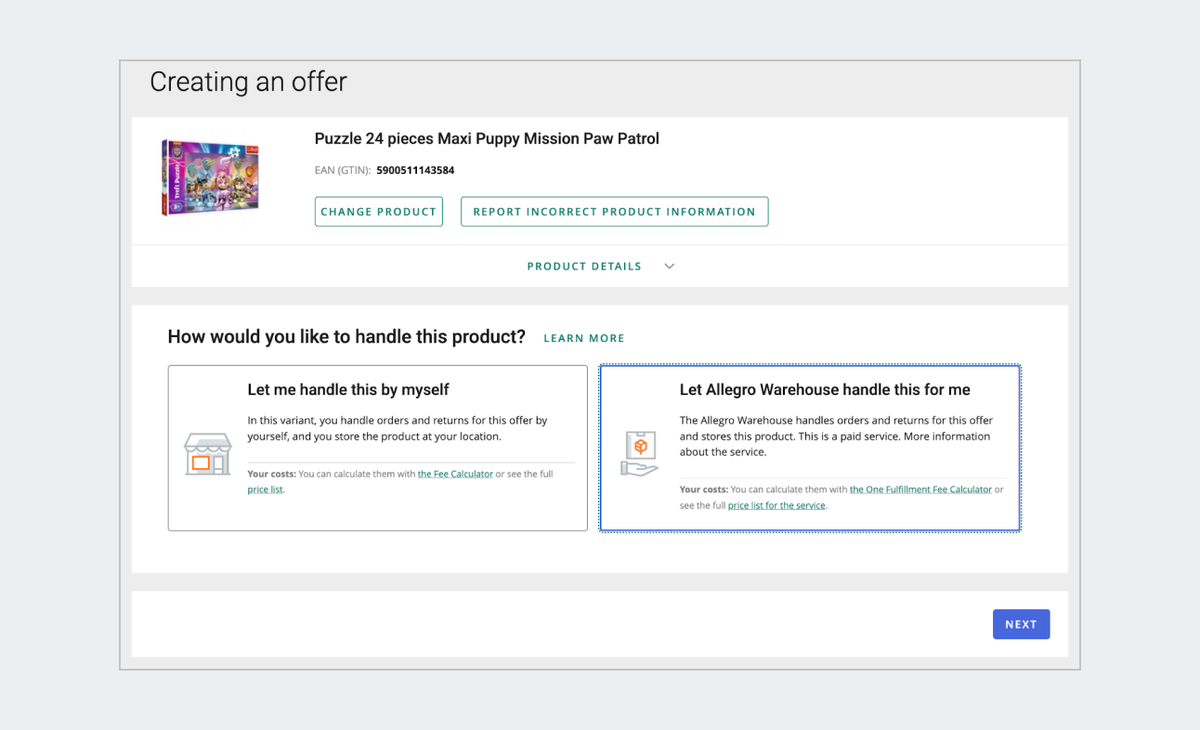This screenshot has width=1200, height=730.
Task: Click the Allegro Warehouse service description text
Action: [834, 436]
